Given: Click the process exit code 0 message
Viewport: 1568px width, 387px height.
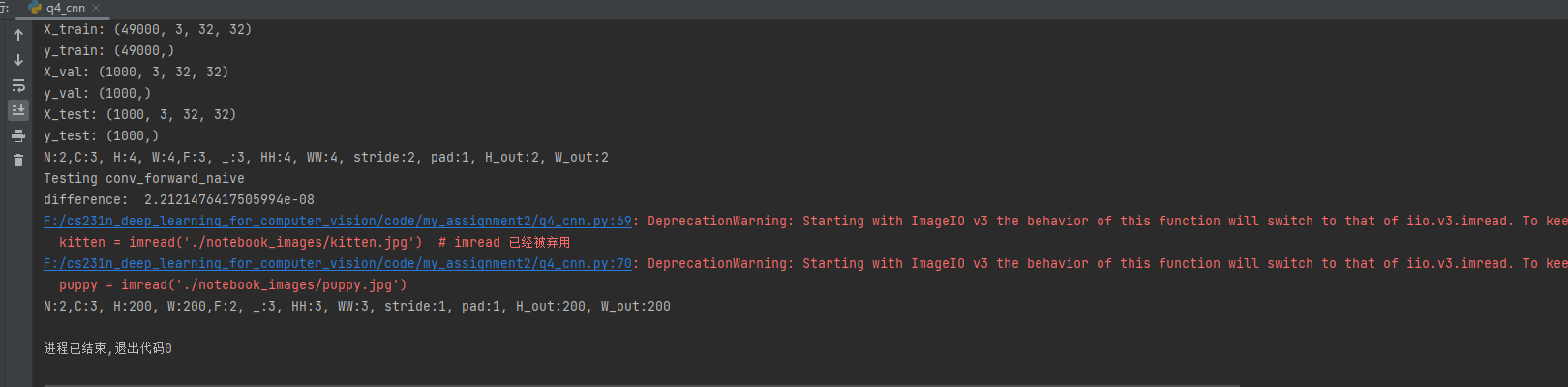Looking at the screenshot, I should (107, 349).
